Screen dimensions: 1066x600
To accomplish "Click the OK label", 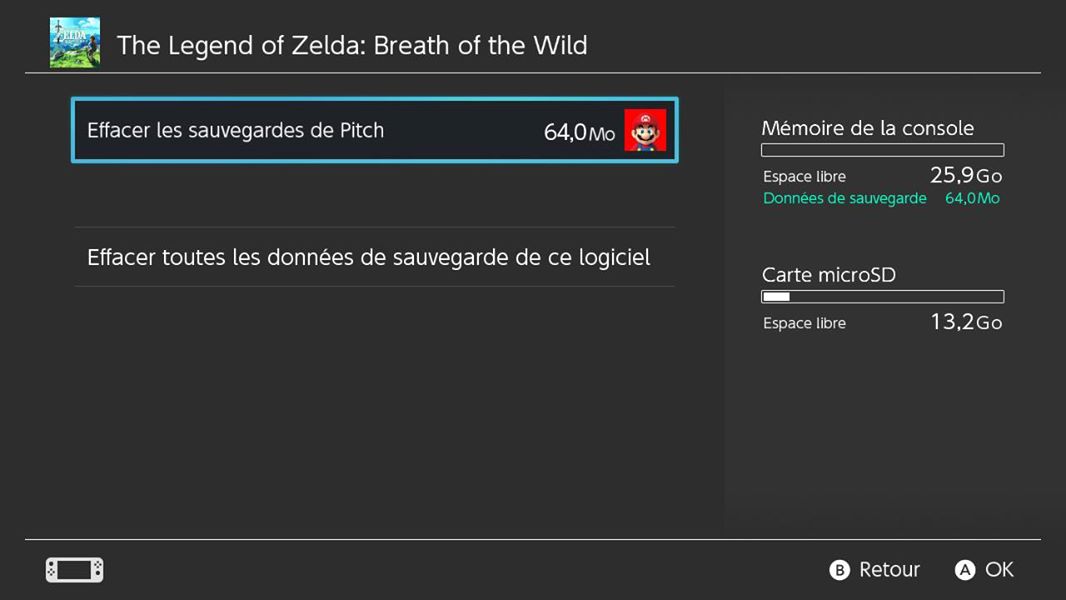I will (x=999, y=569).
